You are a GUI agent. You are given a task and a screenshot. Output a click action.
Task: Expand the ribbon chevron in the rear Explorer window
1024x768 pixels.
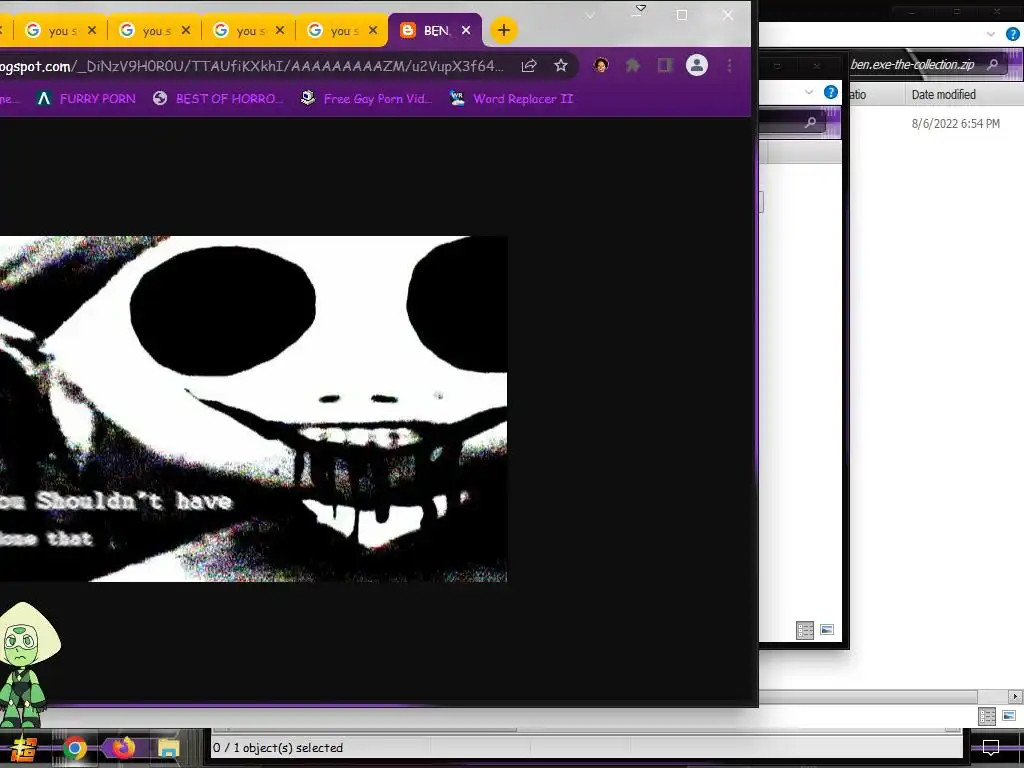[991, 34]
